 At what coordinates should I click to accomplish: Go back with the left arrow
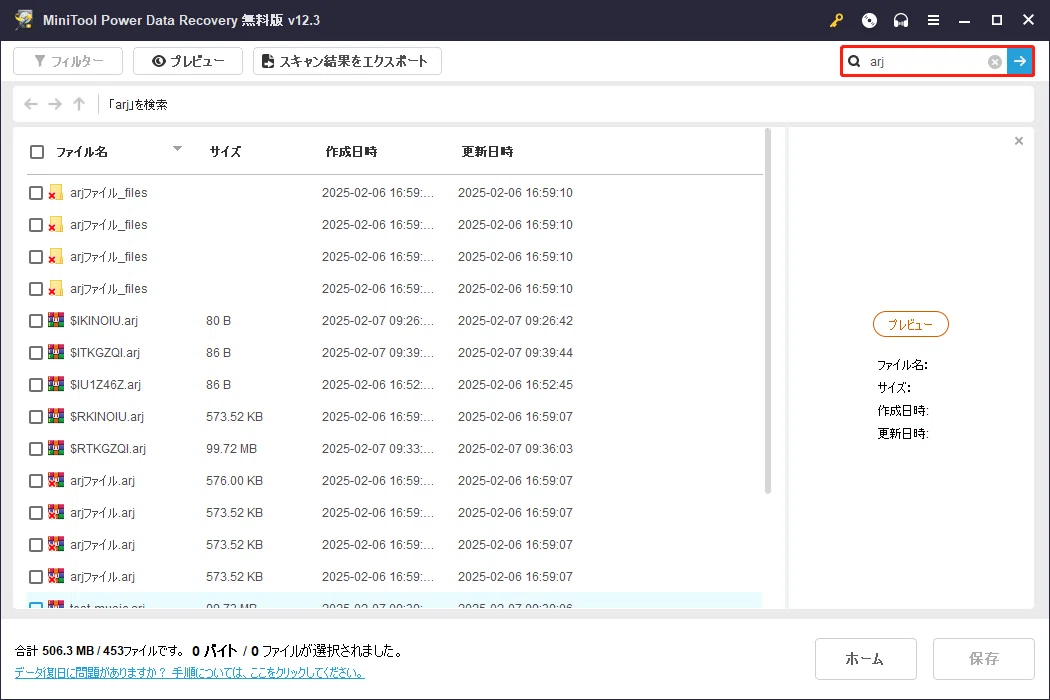click(31, 104)
